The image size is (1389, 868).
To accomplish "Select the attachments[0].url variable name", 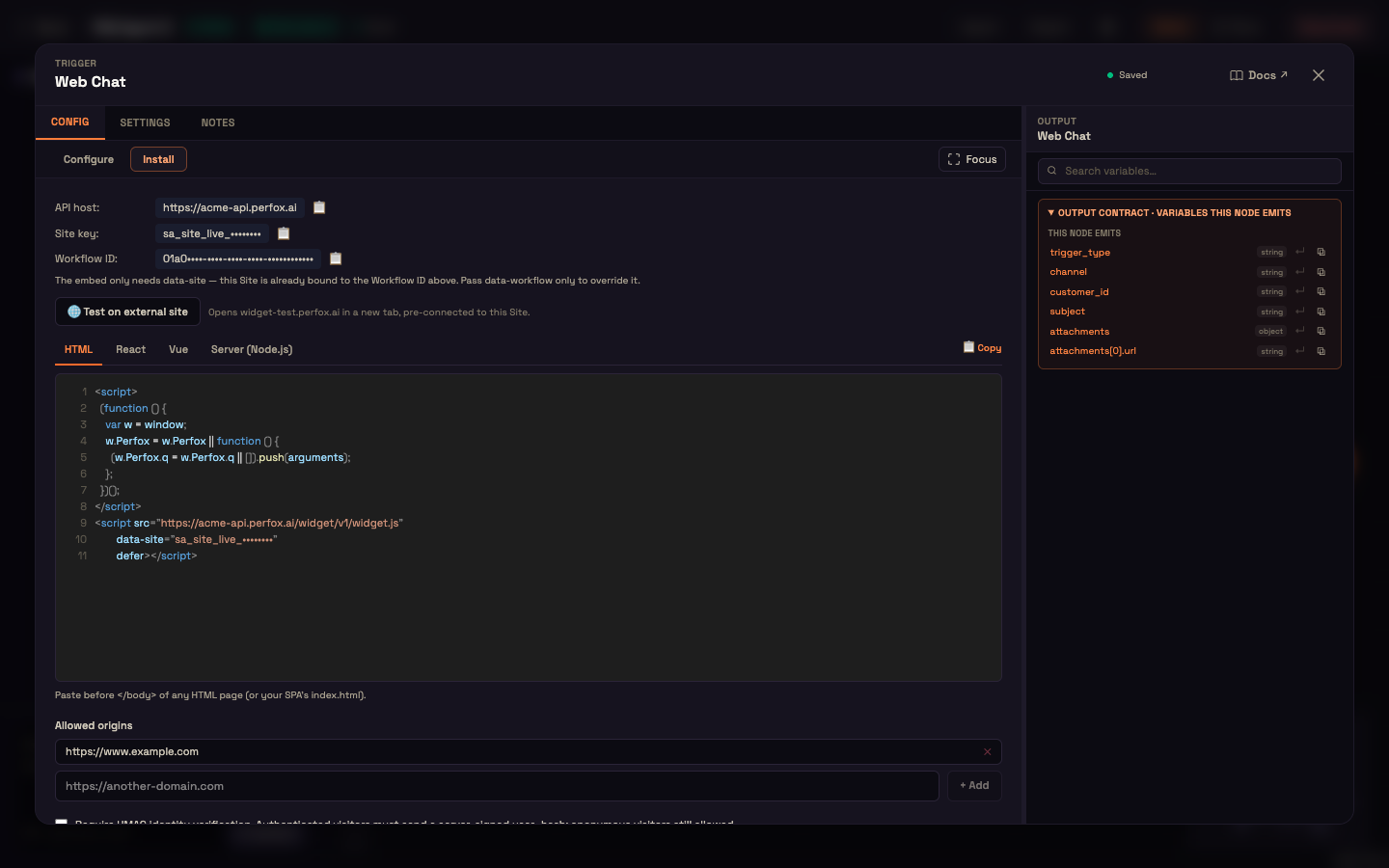I will coord(1093,351).
